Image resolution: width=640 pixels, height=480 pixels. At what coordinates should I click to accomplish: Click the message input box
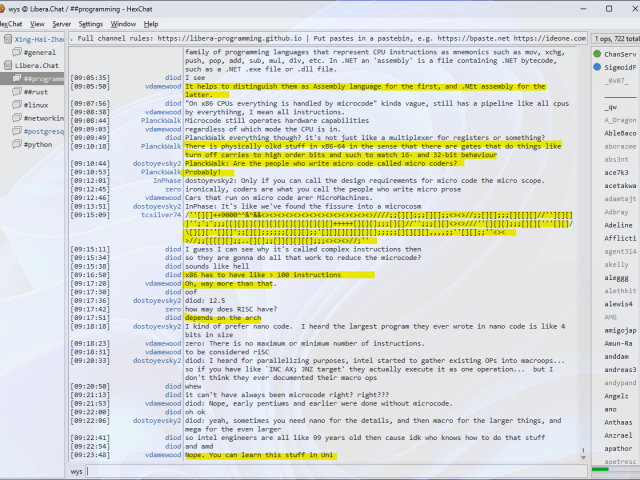(x=330, y=470)
